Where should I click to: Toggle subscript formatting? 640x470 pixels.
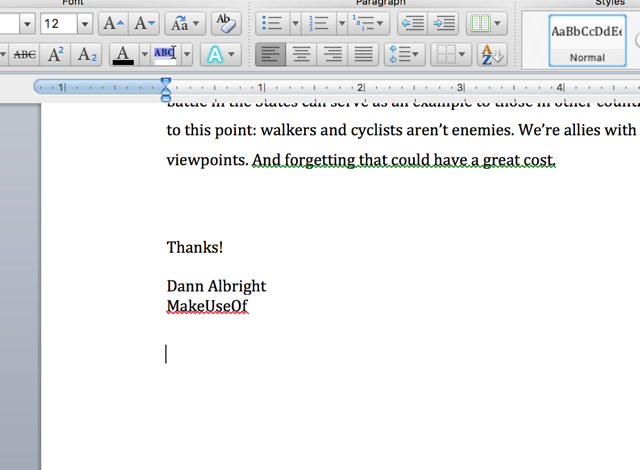tap(87, 54)
